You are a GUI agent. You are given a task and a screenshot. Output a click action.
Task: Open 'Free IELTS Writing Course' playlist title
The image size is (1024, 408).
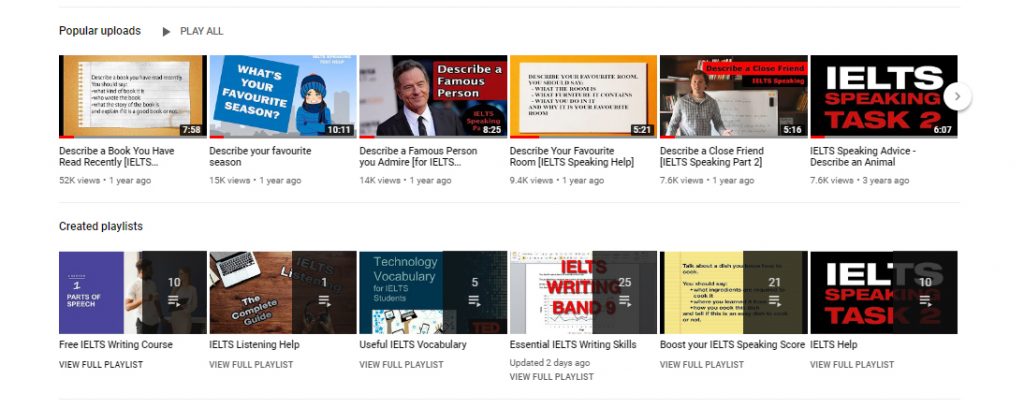click(116, 345)
